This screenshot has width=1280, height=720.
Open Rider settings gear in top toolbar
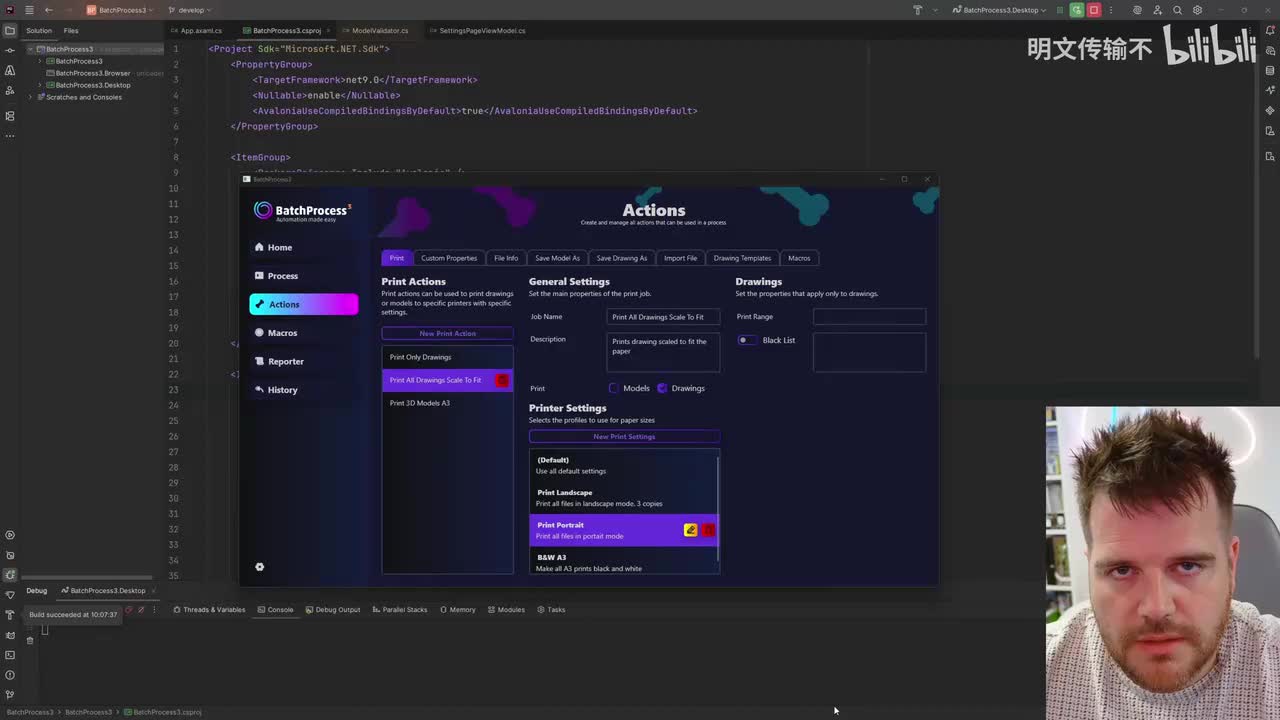click(x=1197, y=10)
